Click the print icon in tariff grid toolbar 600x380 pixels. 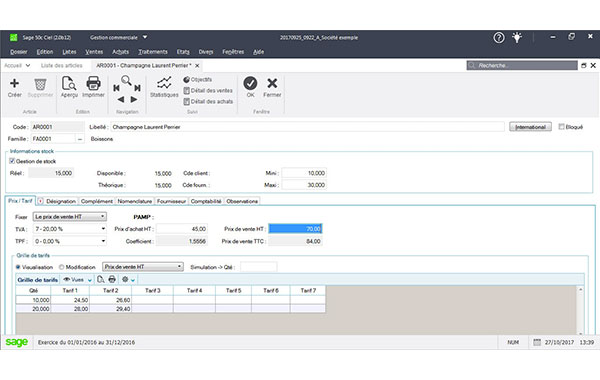pos(112,279)
